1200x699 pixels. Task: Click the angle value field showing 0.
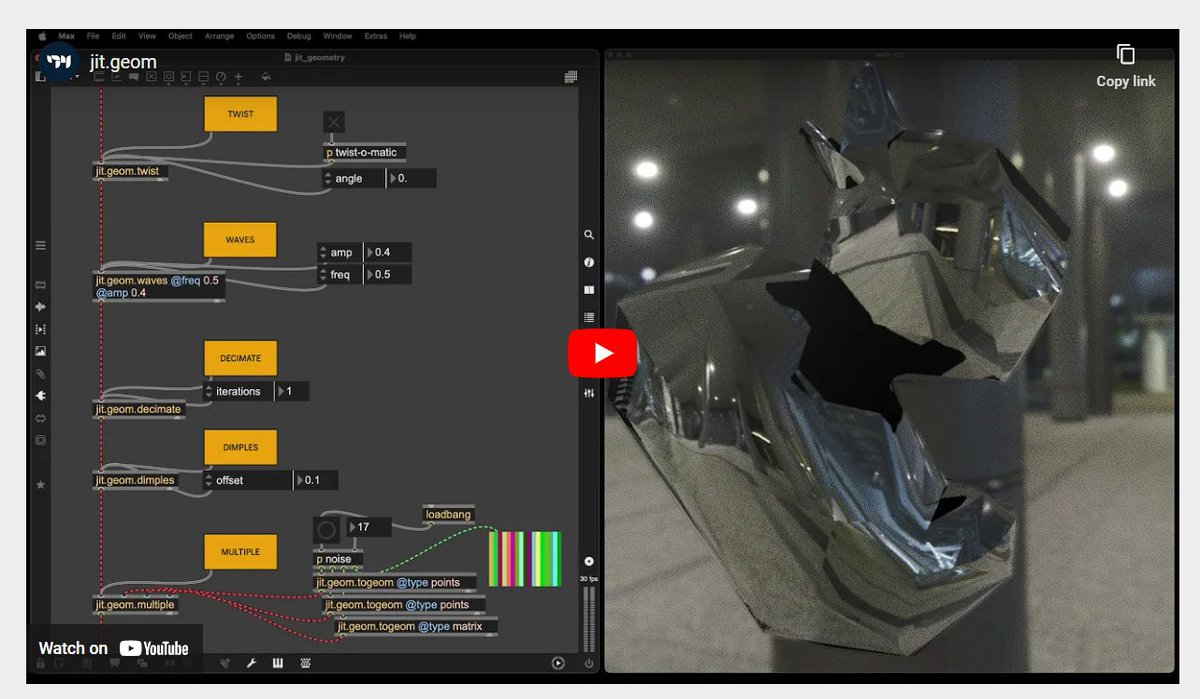[411, 179]
